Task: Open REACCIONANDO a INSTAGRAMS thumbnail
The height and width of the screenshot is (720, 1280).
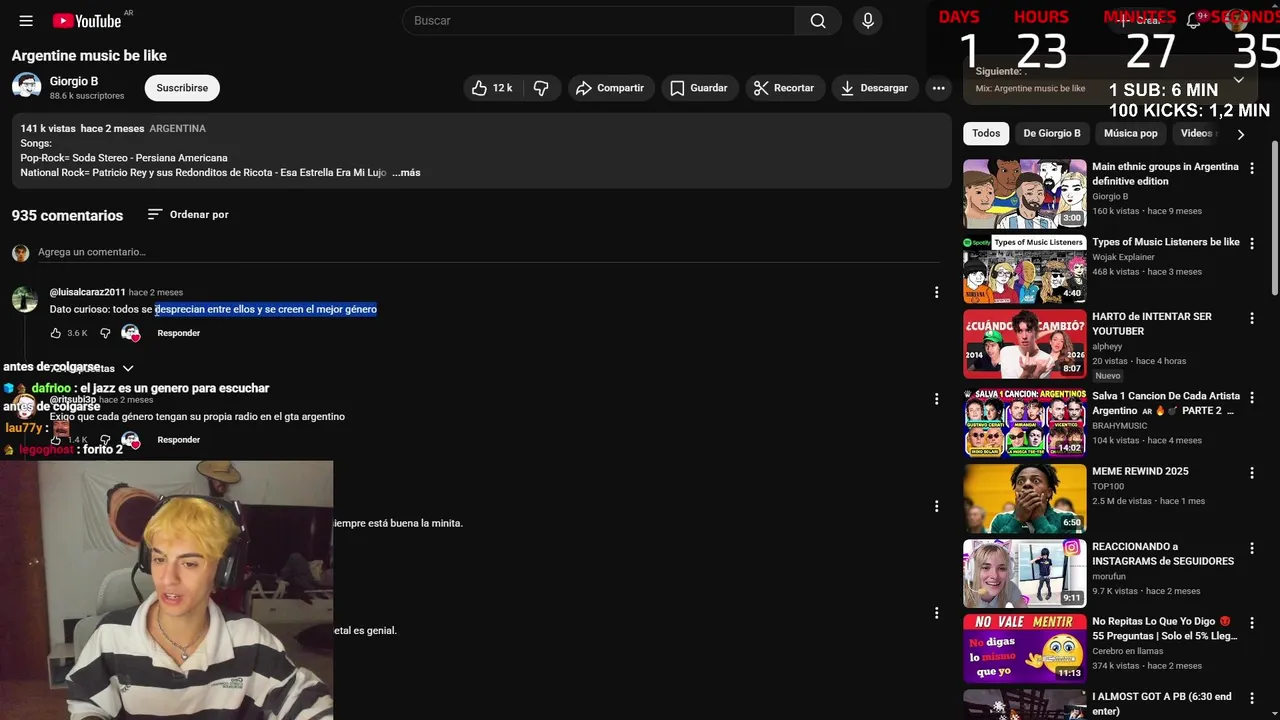Action: [1025, 573]
